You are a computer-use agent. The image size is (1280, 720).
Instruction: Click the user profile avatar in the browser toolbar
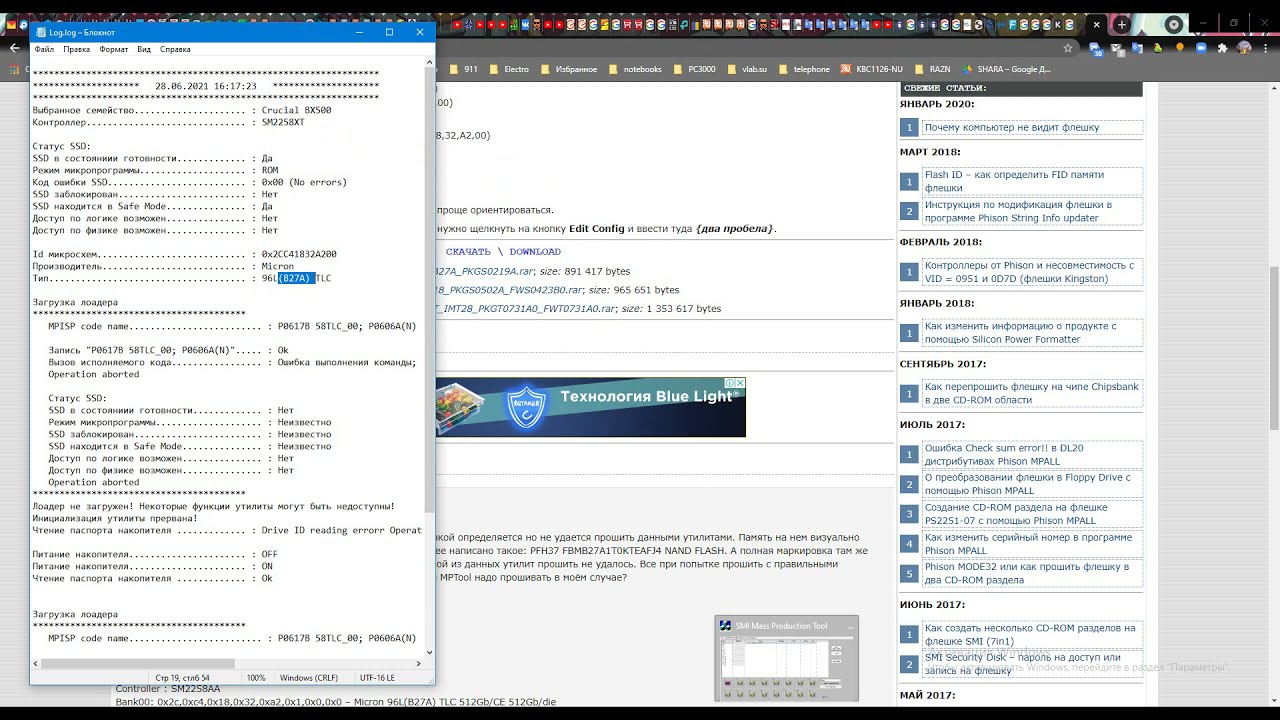(x=1245, y=47)
